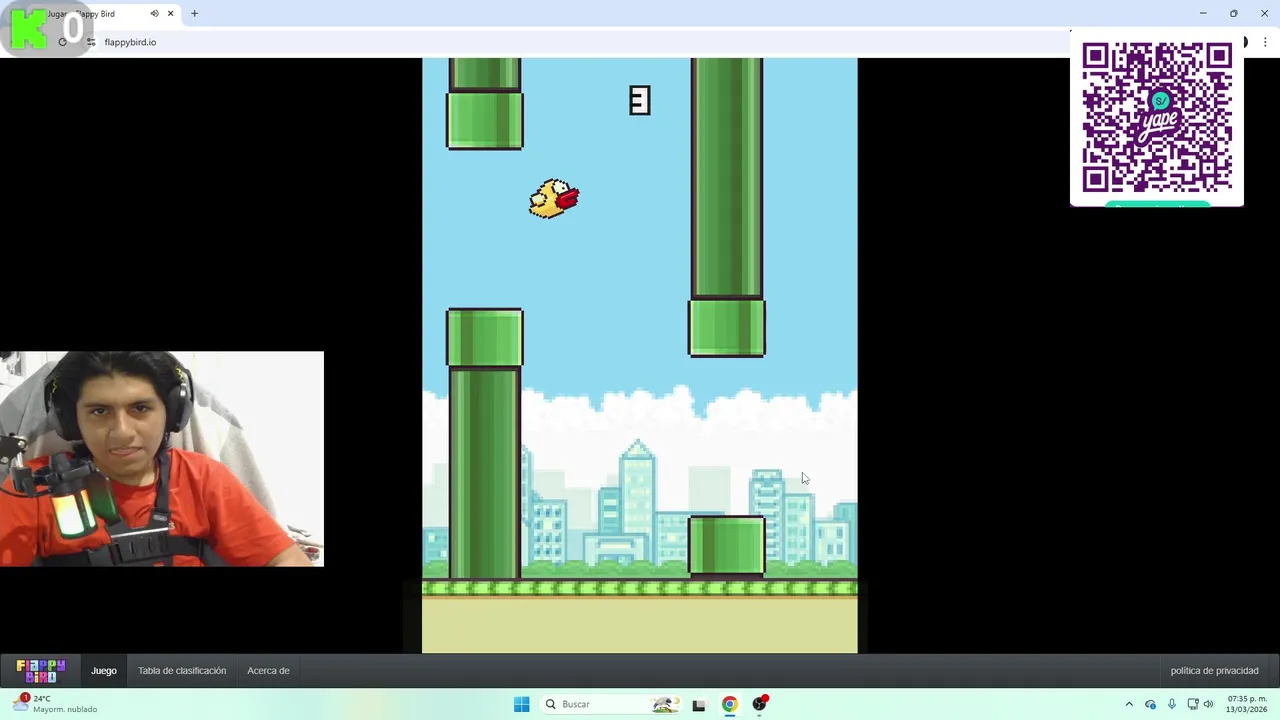
Task: Open the Windows Start menu
Action: pos(521,704)
